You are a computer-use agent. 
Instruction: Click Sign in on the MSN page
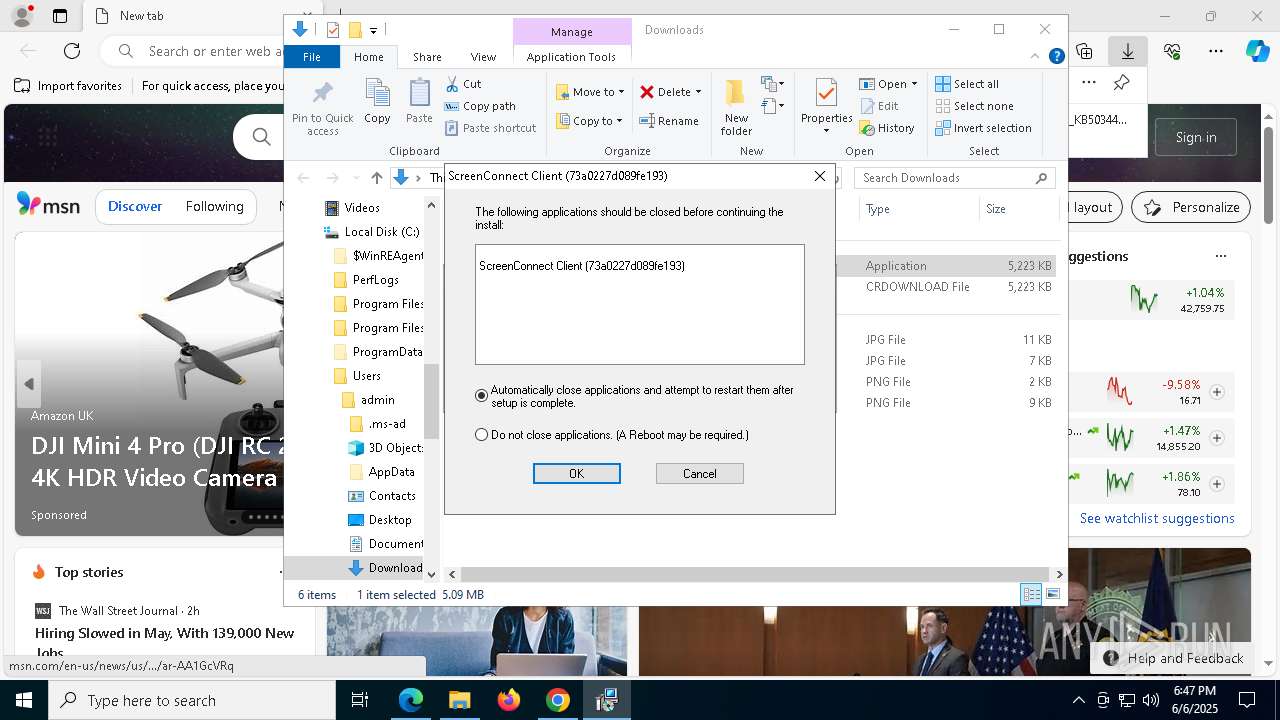point(1196,137)
